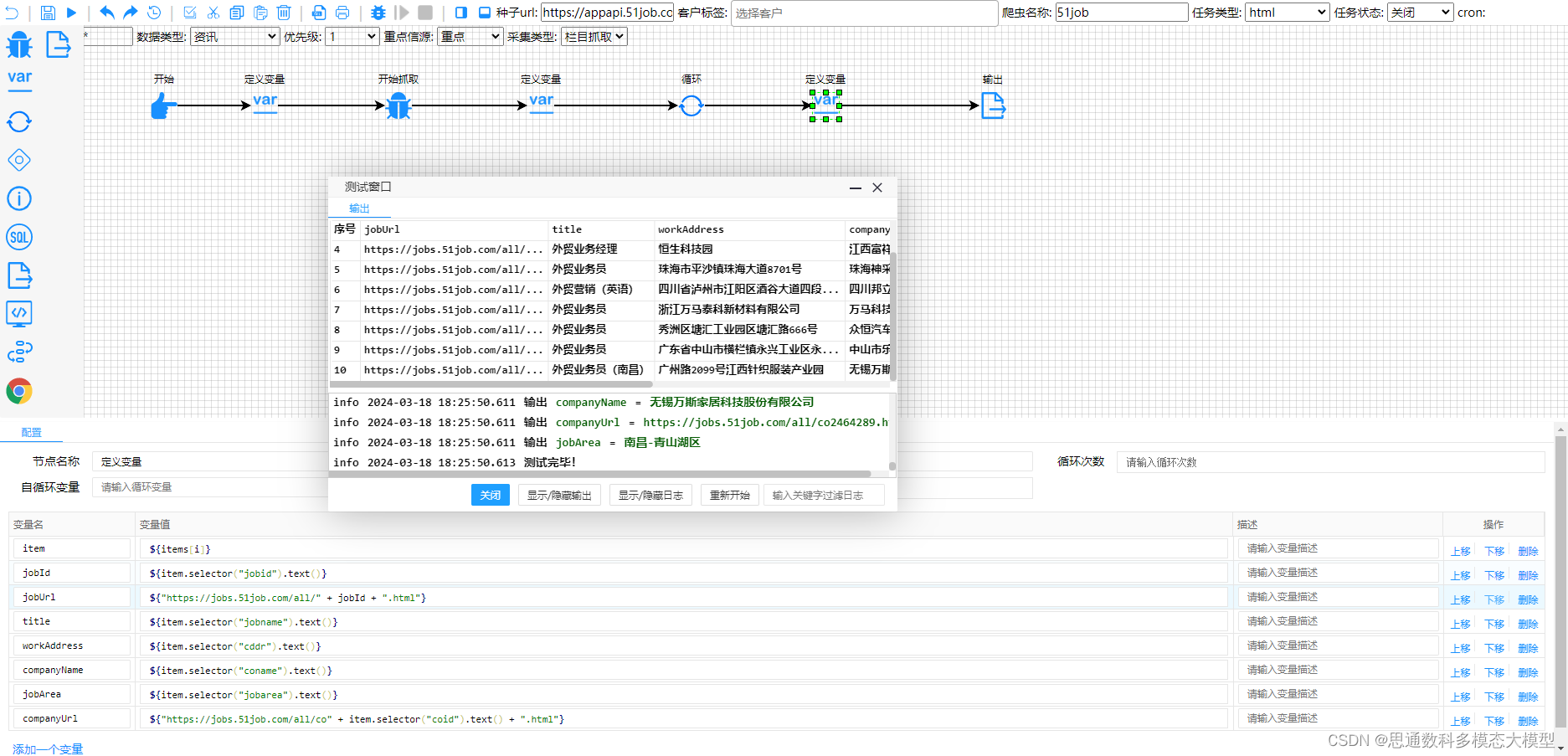
Task: Click the 开始 start node on canvas
Action: pyautogui.click(x=164, y=105)
